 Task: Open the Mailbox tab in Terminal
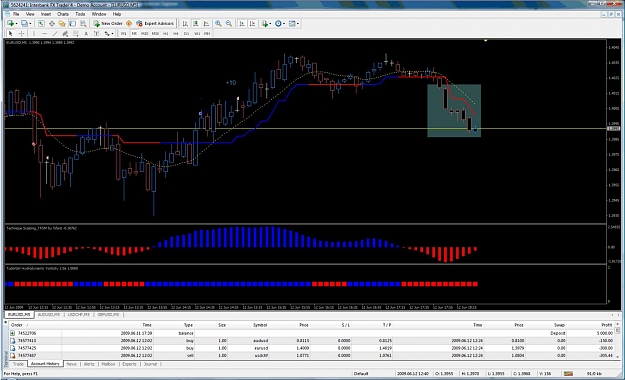(x=108, y=364)
